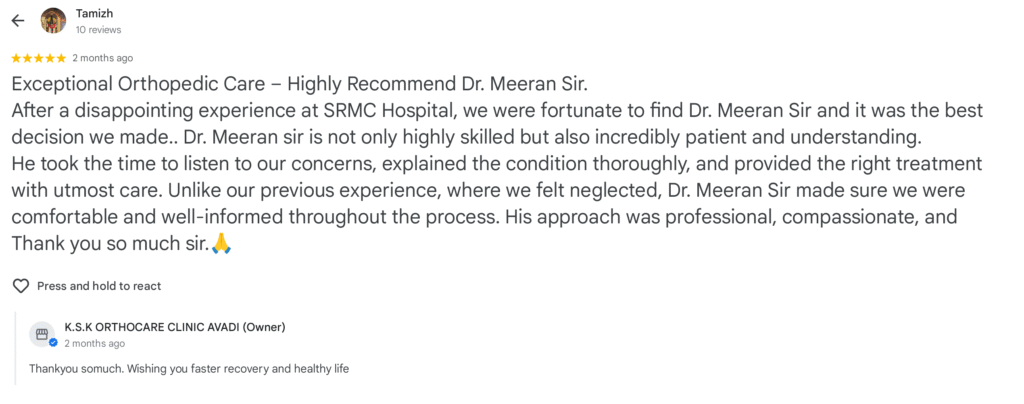Open Tamizh's profile picture

53,21
